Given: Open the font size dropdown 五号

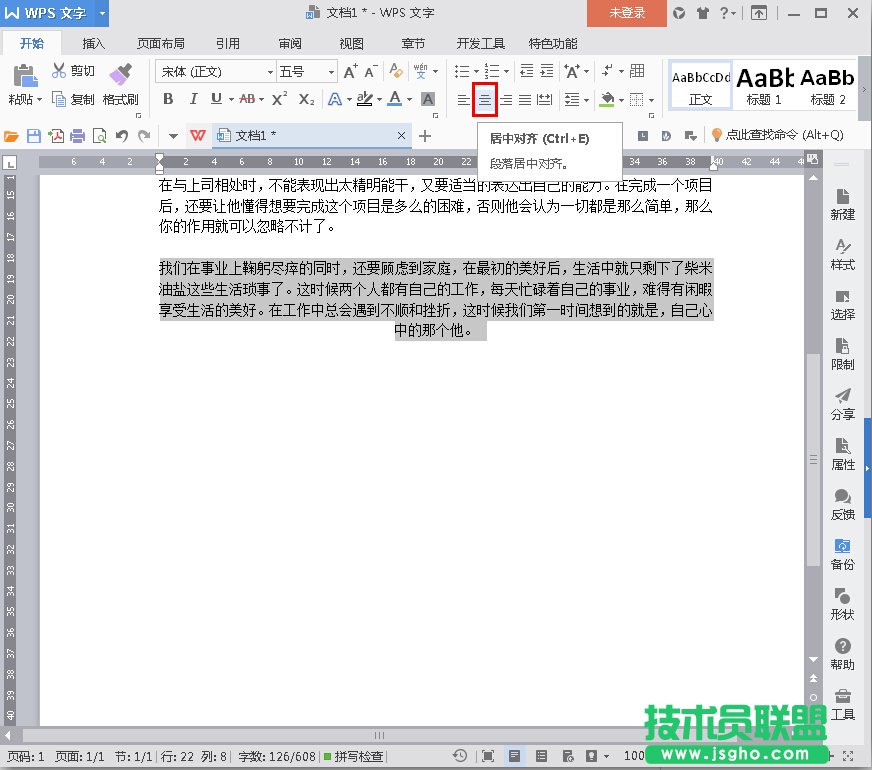Looking at the screenshot, I should [x=331, y=72].
